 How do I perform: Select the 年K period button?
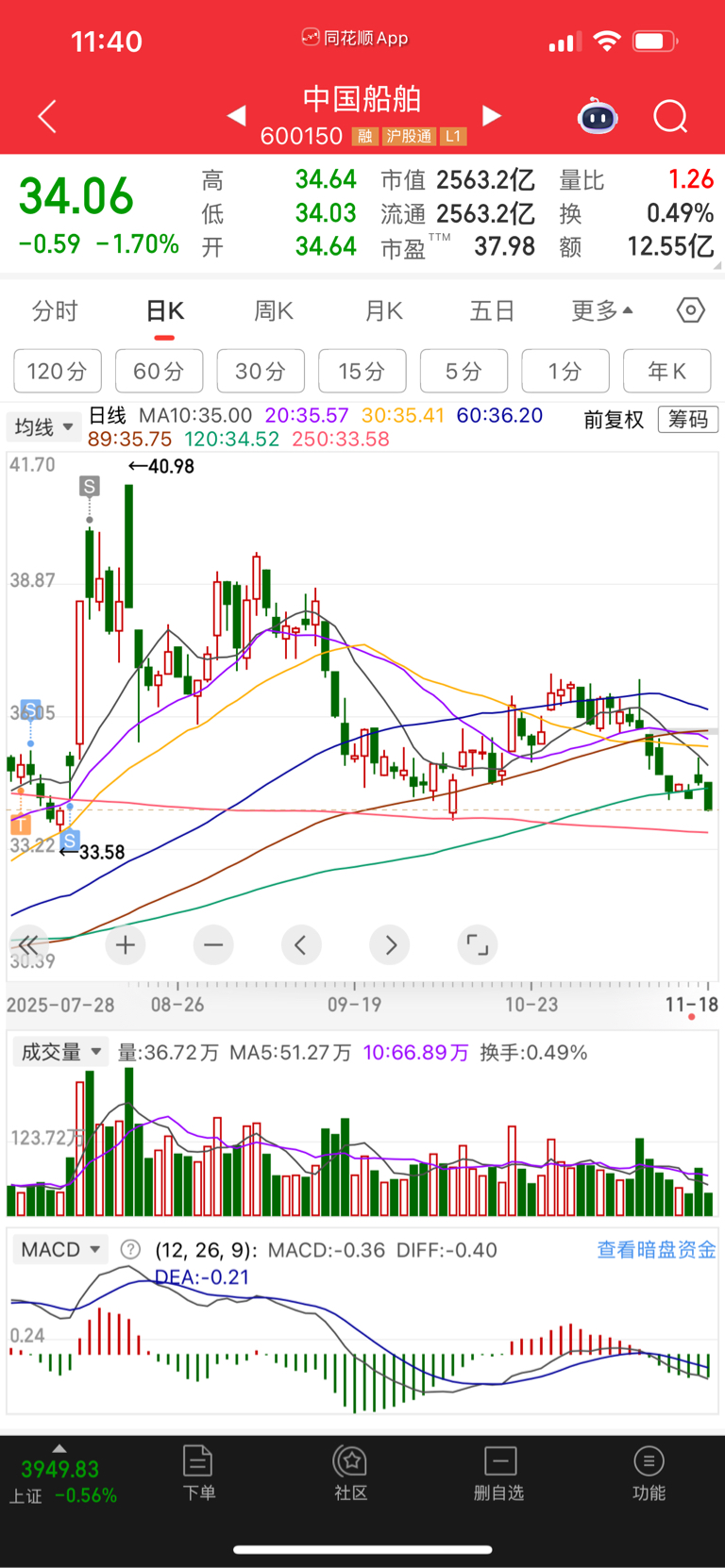[667, 371]
